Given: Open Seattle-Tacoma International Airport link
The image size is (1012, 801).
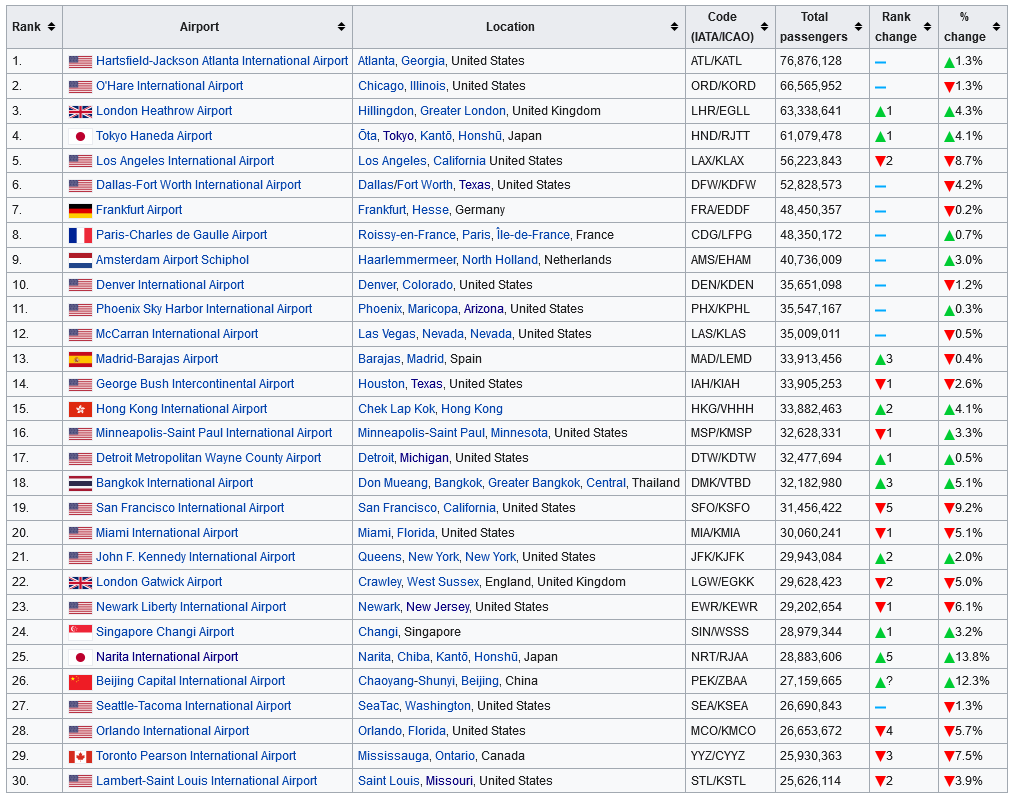Looking at the screenshot, I should pyautogui.click(x=194, y=705).
